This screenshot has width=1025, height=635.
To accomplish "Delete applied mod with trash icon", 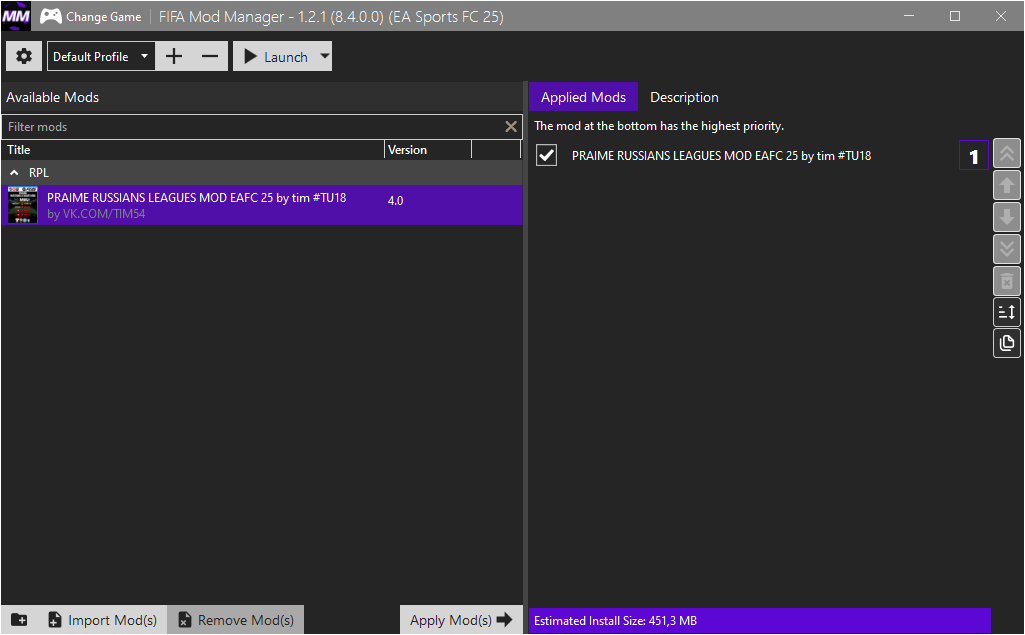I will [x=1007, y=281].
